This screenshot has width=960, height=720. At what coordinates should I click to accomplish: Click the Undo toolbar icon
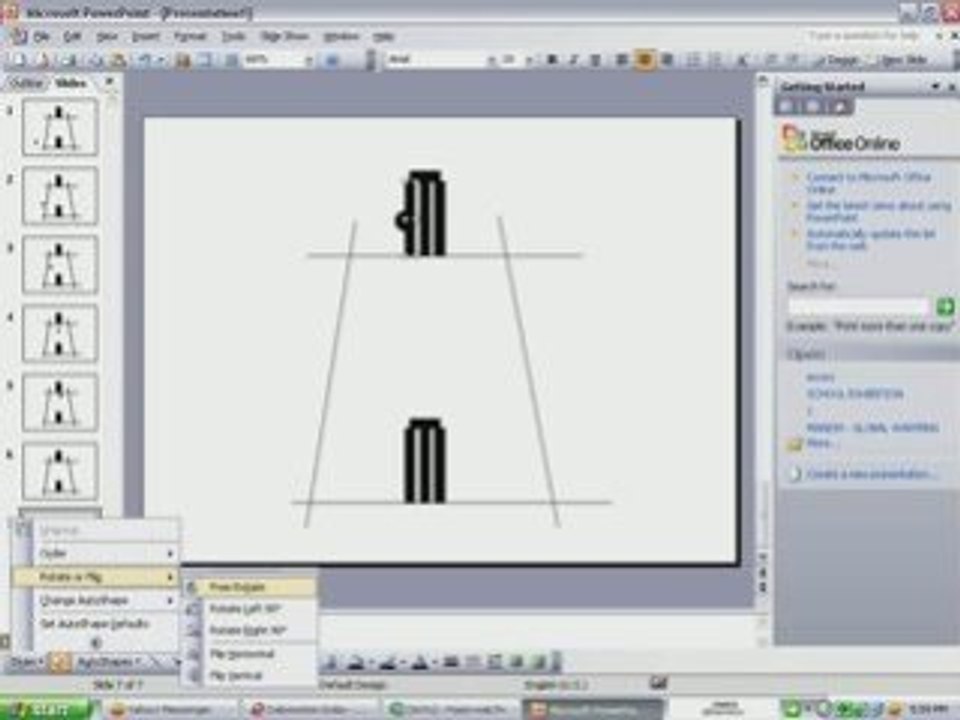click(x=144, y=59)
